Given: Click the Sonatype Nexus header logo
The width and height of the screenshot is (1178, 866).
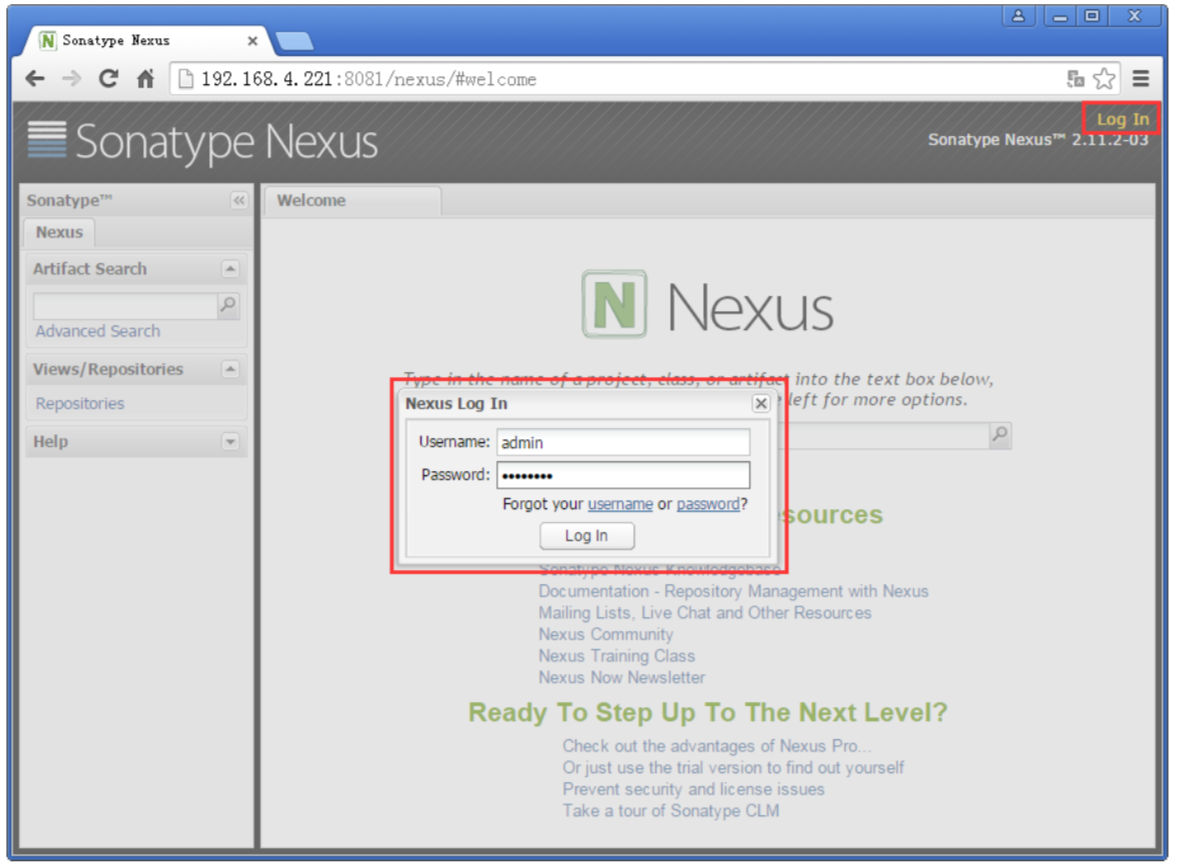Looking at the screenshot, I should click(x=203, y=141).
